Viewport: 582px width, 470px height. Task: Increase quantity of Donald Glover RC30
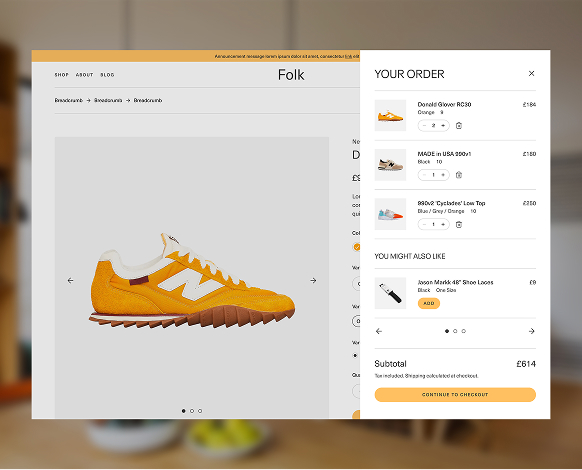coord(443,125)
